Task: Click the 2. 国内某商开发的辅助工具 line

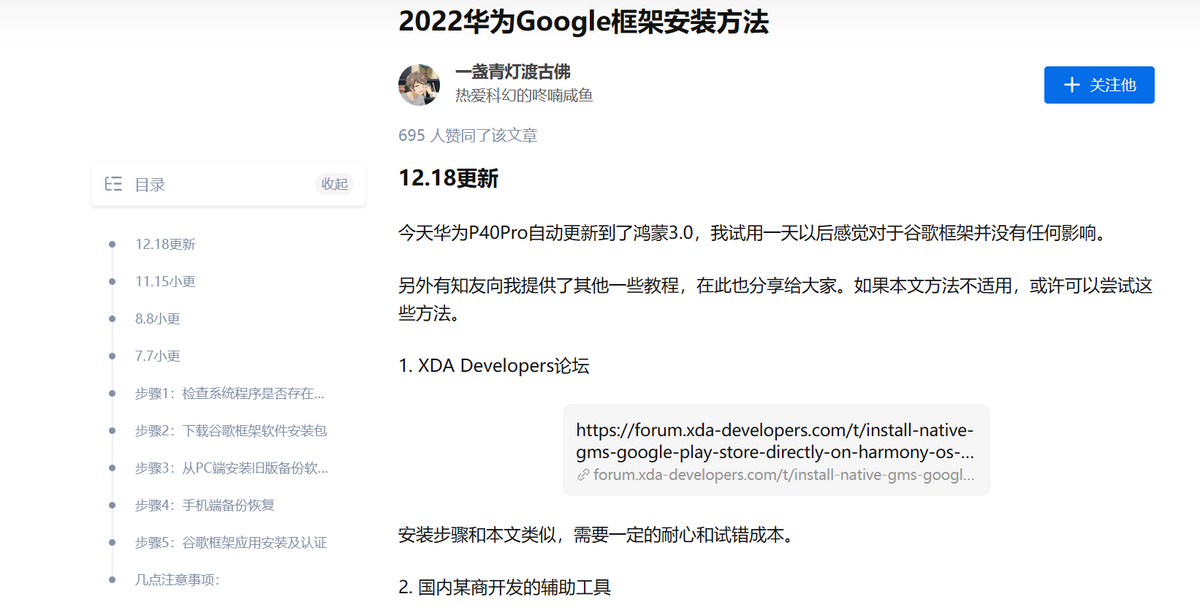Action: [x=504, y=587]
